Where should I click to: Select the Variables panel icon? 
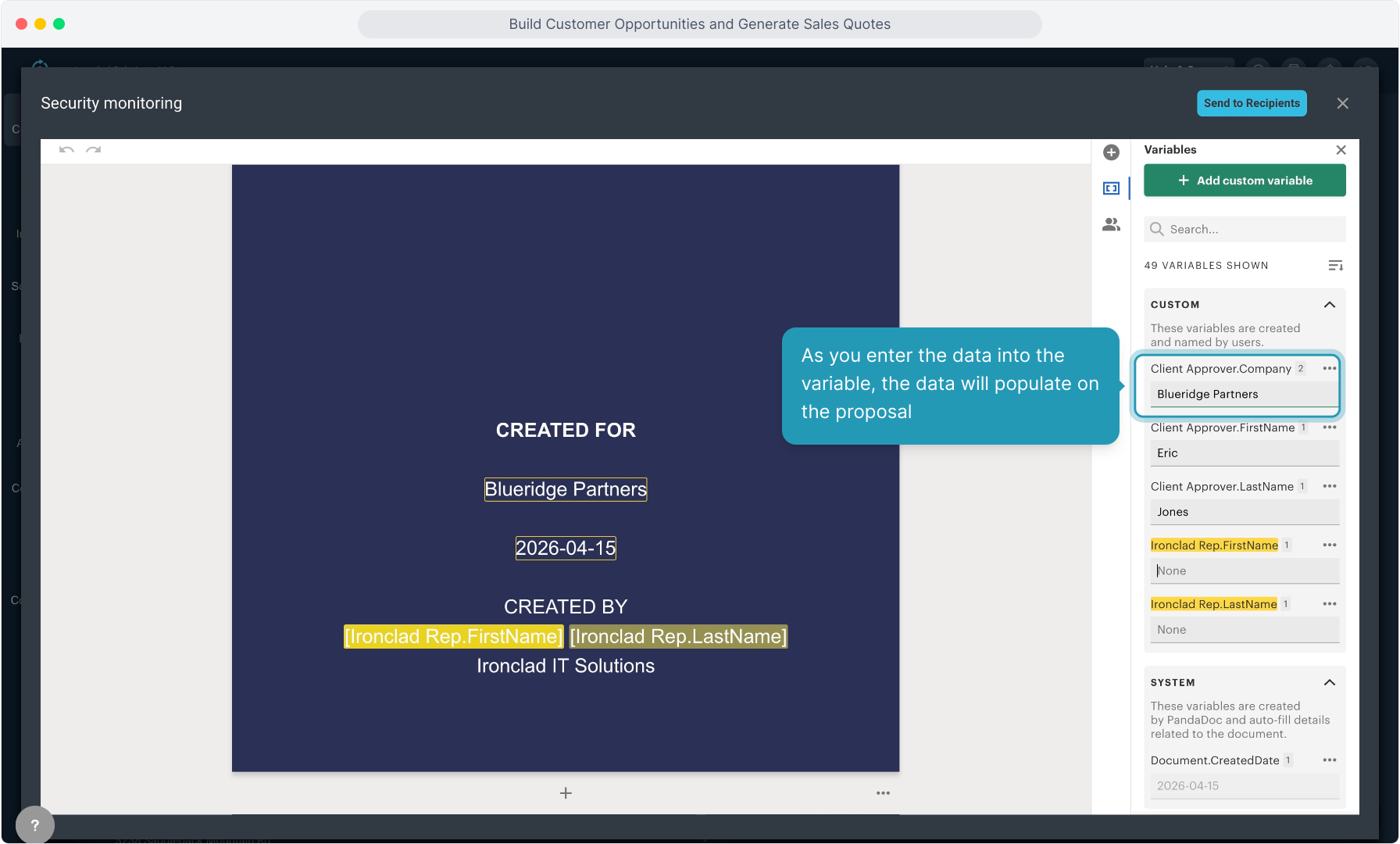pyautogui.click(x=1111, y=188)
